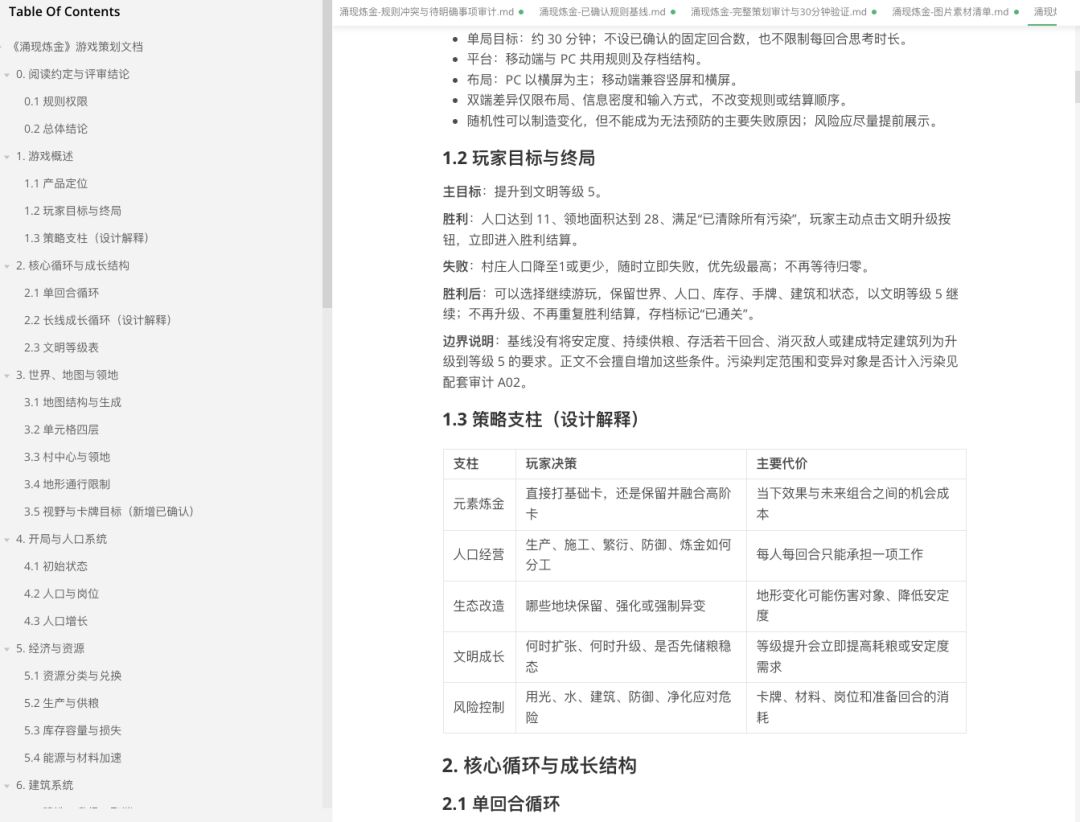Collapse the '4. 开局与人口系统' section arrow
The height and width of the screenshot is (822, 1080).
pos(7,540)
